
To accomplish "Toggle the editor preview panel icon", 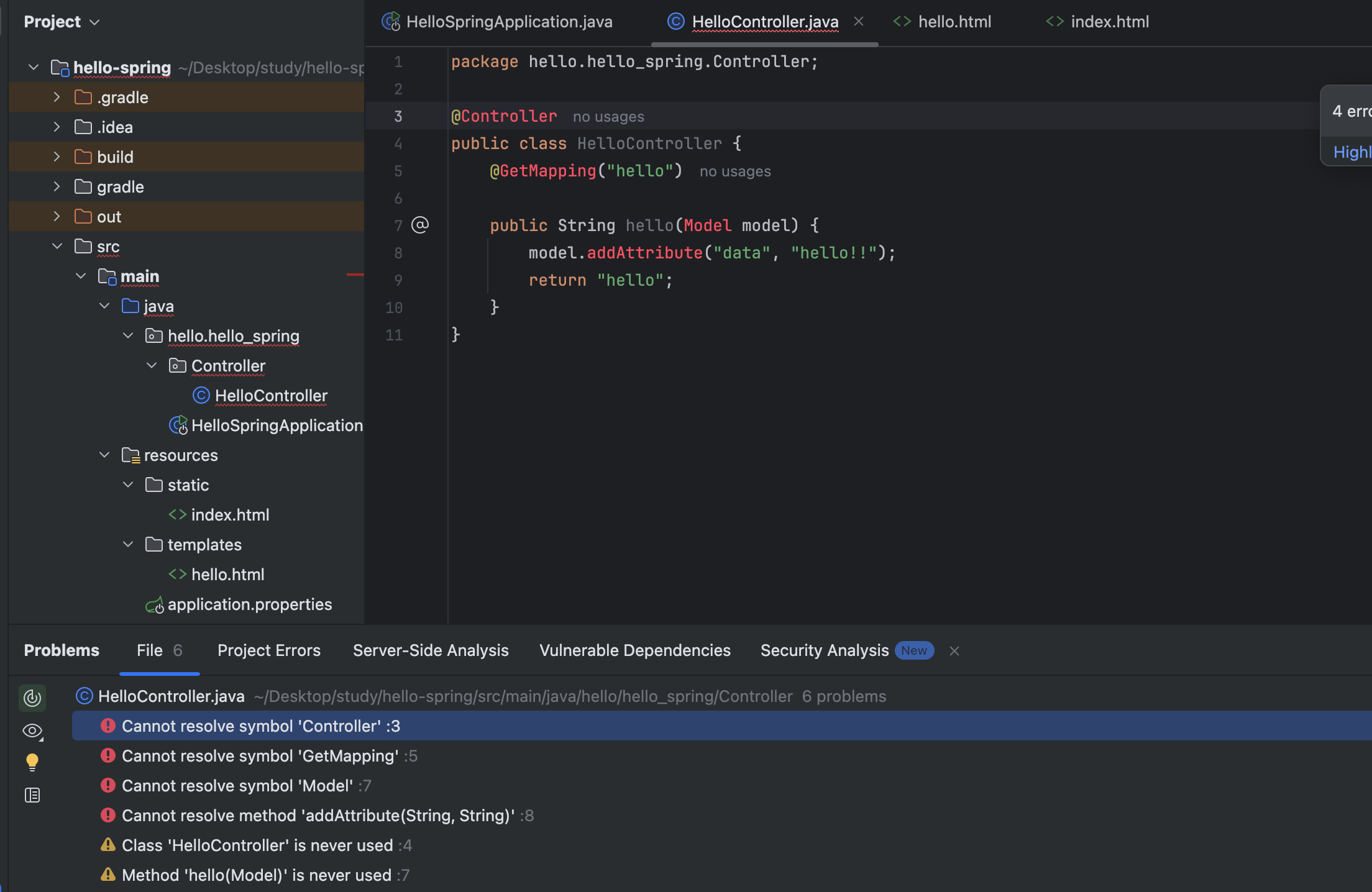I will click(32, 795).
